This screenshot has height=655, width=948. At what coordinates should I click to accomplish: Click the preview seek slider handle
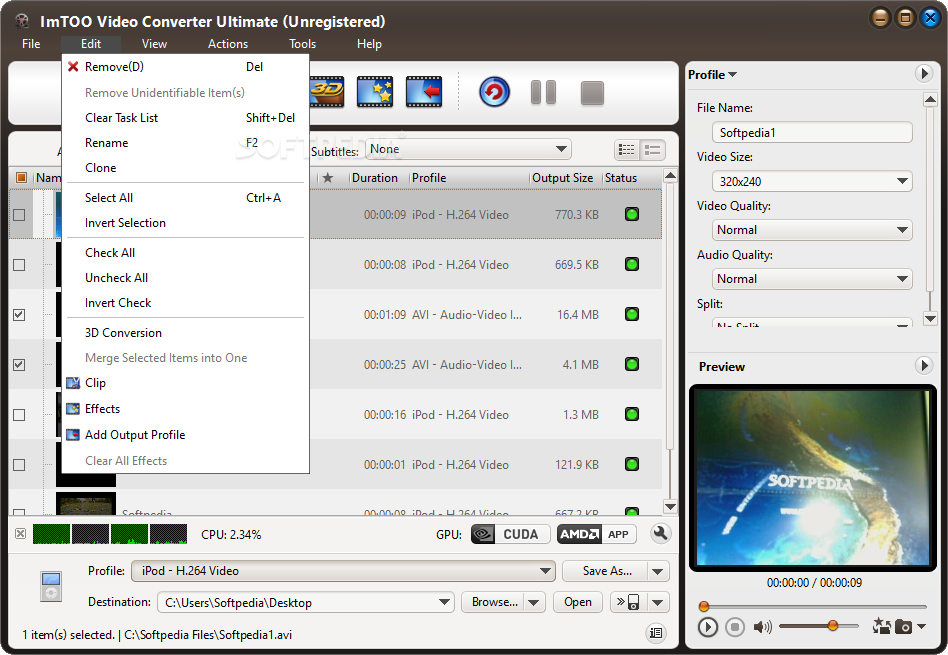click(x=704, y=606)
